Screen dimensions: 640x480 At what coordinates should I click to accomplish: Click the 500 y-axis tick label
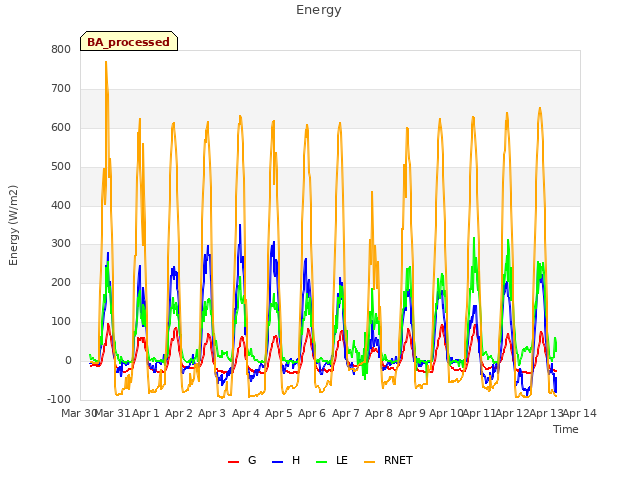(61, 167)
